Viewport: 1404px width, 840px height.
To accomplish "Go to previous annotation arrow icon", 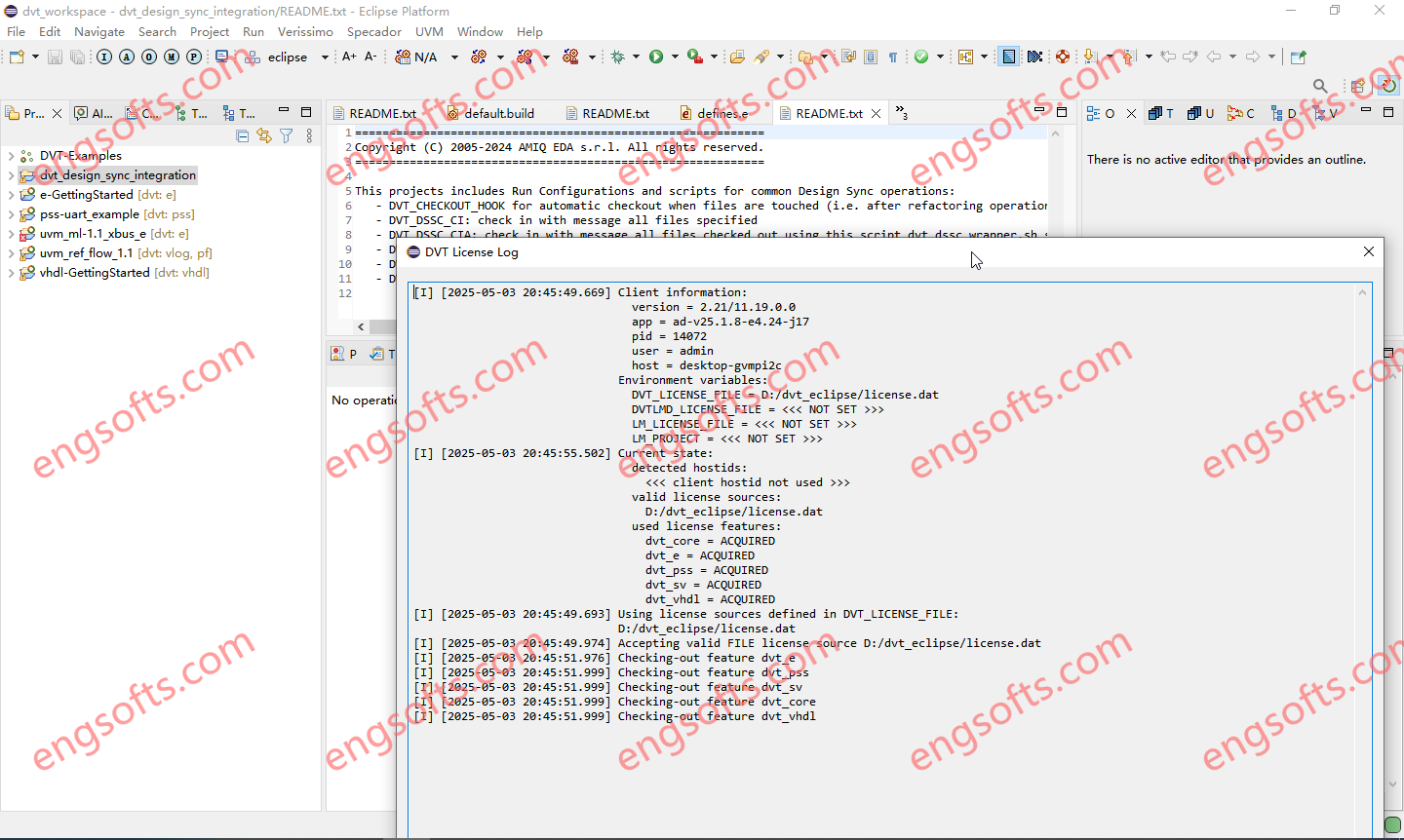I will pyautogui.click(x=1129, y=57).
